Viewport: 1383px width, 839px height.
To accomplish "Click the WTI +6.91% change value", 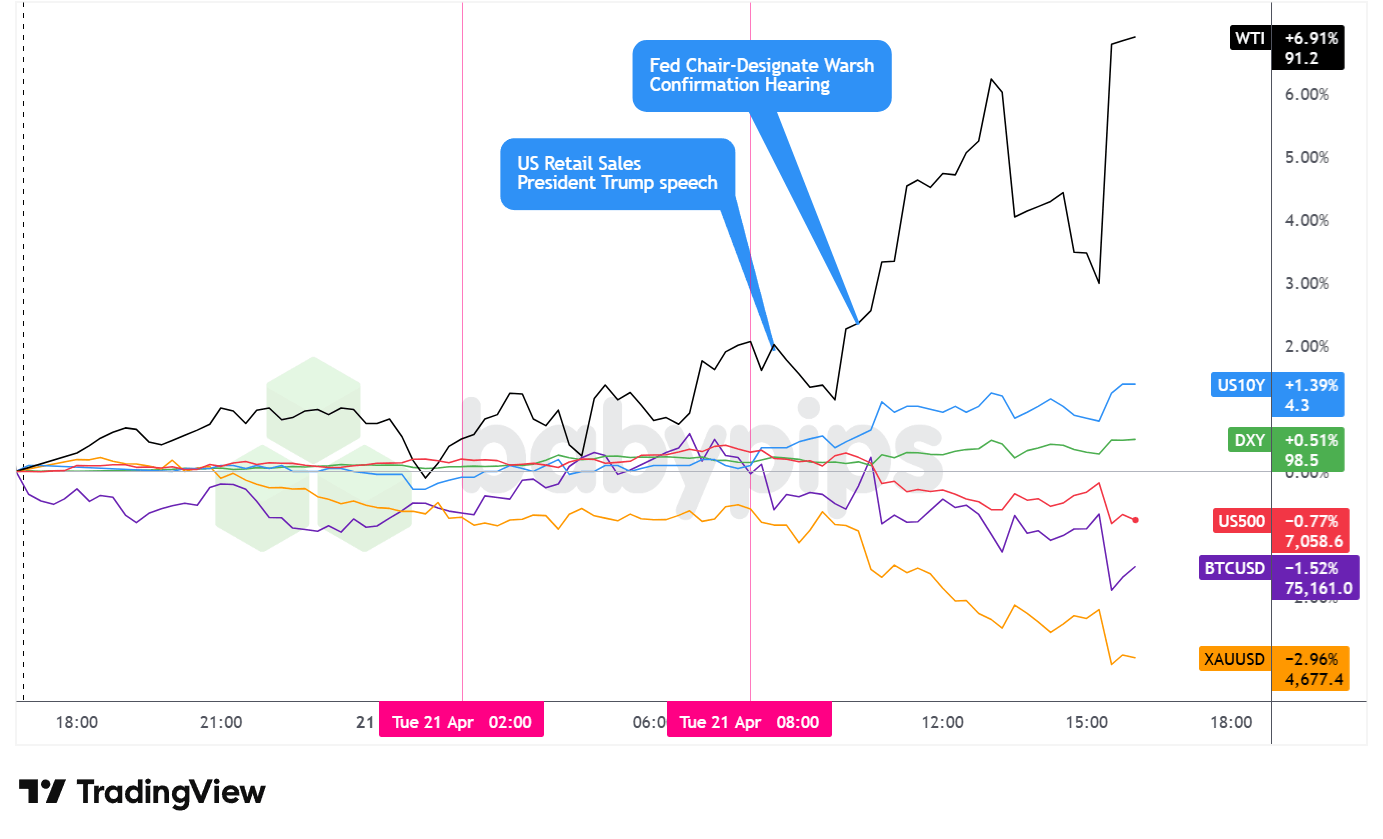I will pos(1311,39).
